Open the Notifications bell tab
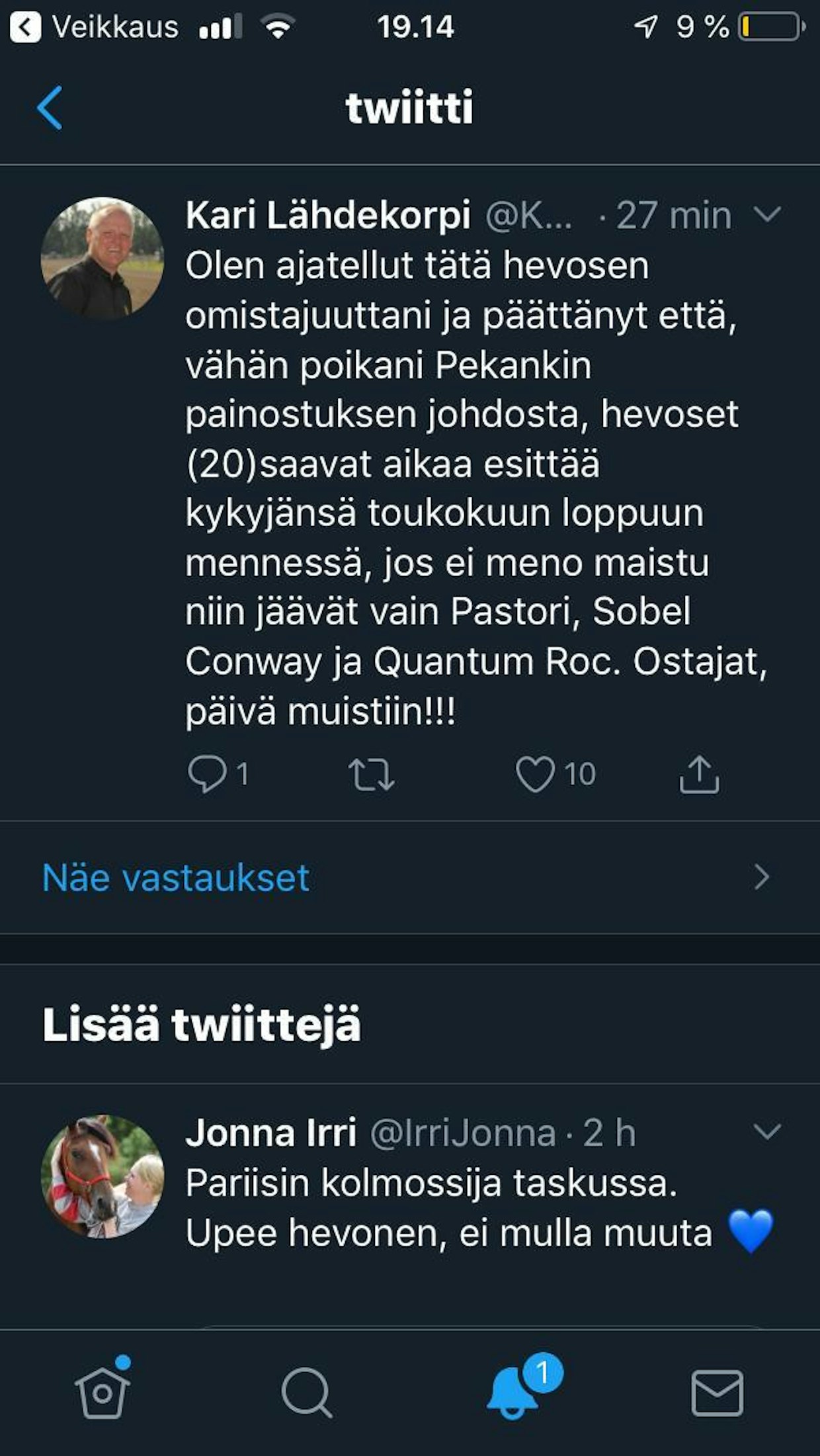The image size is (820, 1456). pyautogui.click(x=513, y=1391)
